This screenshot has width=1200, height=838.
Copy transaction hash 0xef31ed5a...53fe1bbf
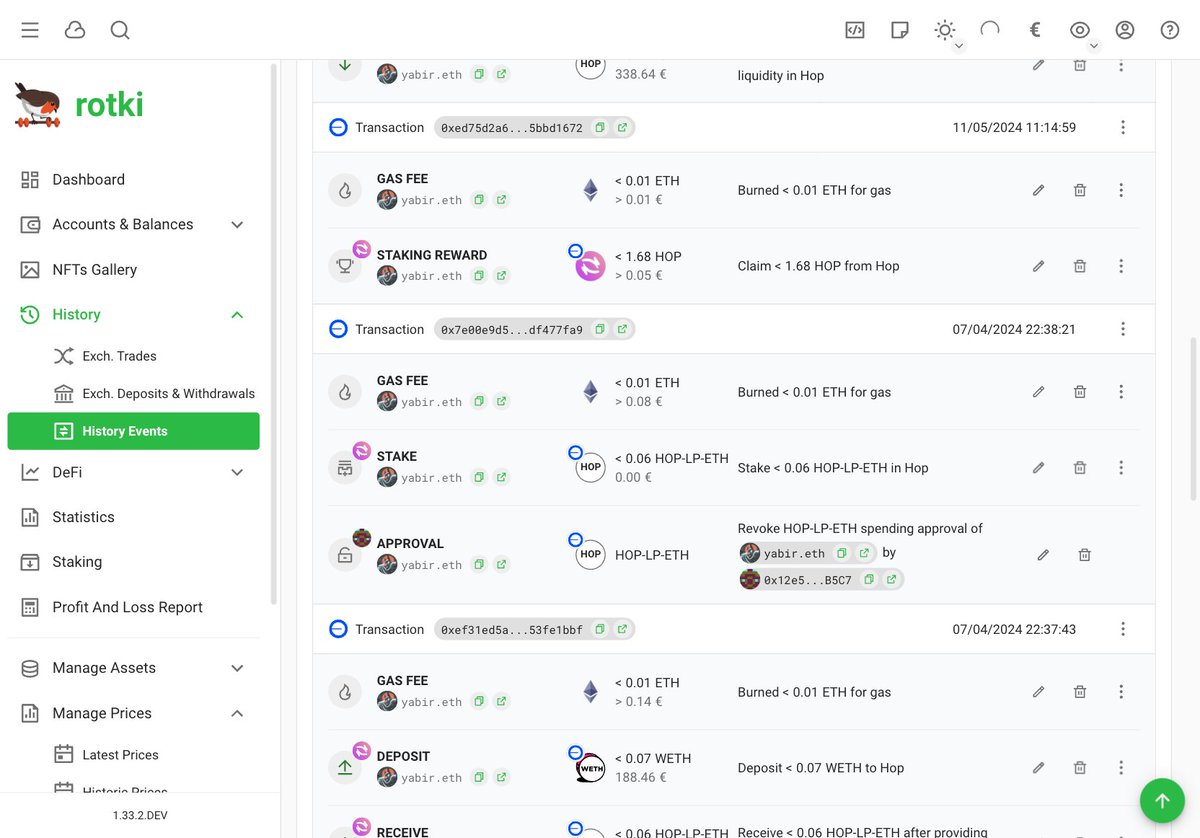(x=600, y=629)
